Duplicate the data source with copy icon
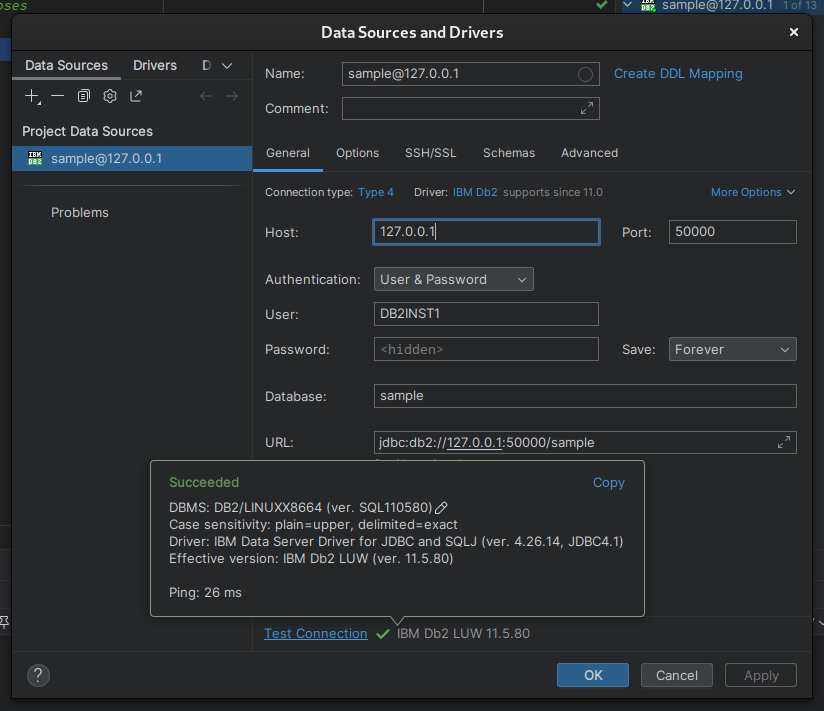This screenshot has height=711, width=824. [84, 96]
